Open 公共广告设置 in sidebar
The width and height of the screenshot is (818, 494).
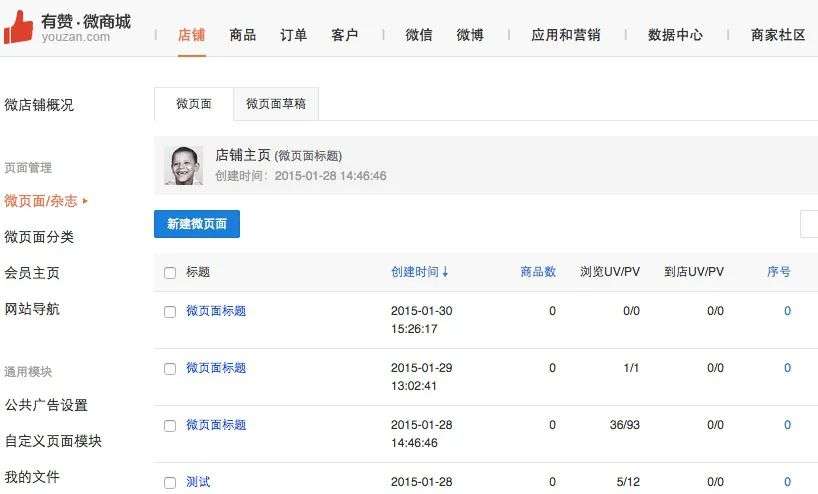[x=46, y=405]
